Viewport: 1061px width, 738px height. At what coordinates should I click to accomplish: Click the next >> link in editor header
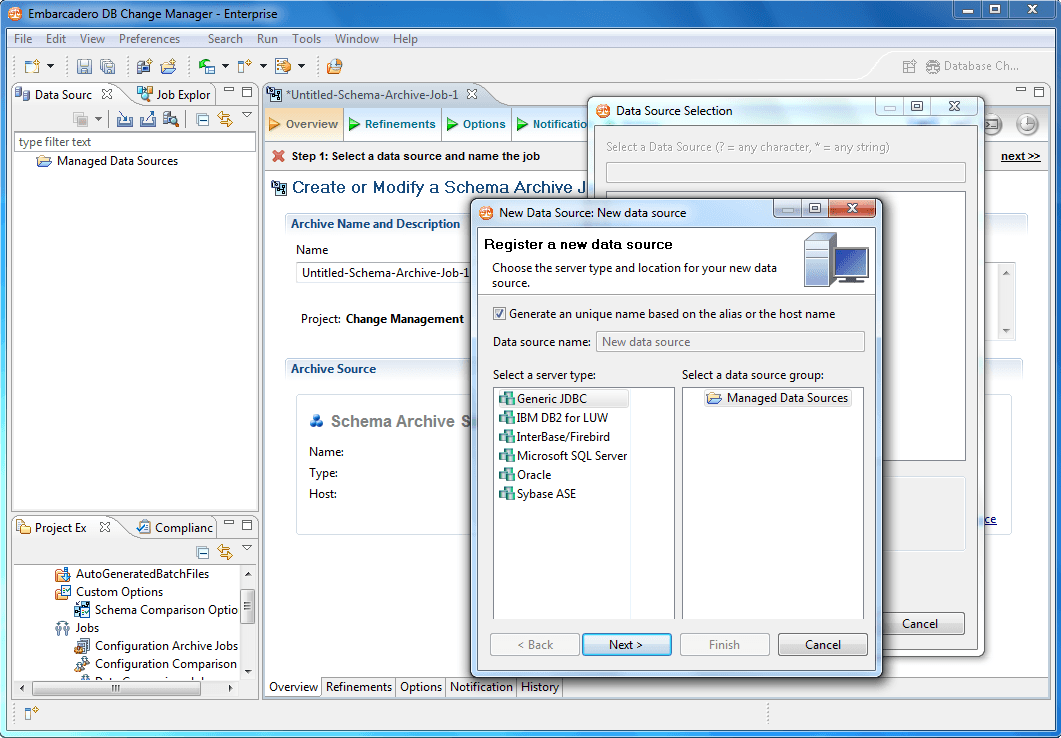[x=1020, y=156]
